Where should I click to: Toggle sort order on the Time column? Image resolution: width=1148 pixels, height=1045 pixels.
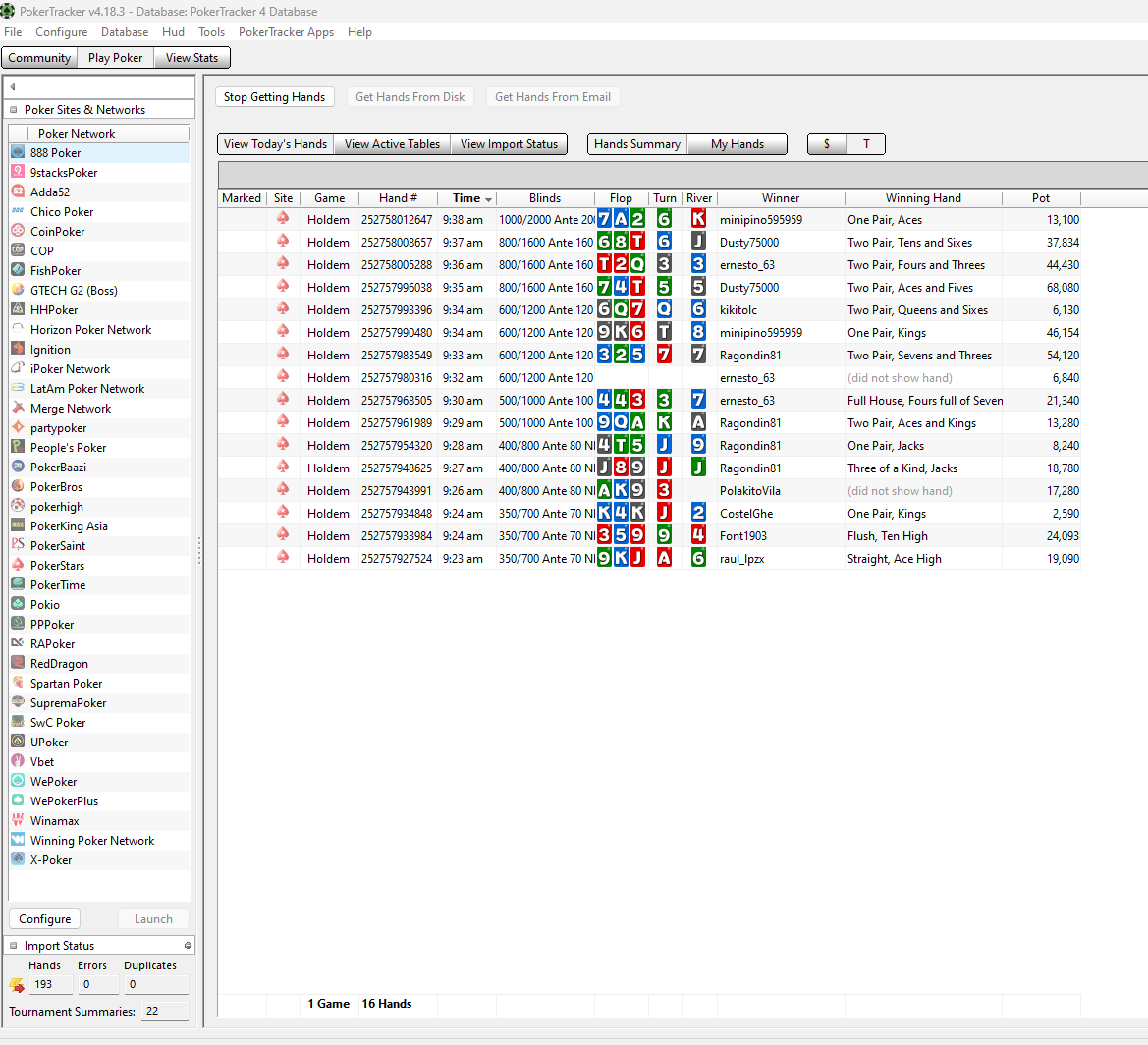point(466,198)
